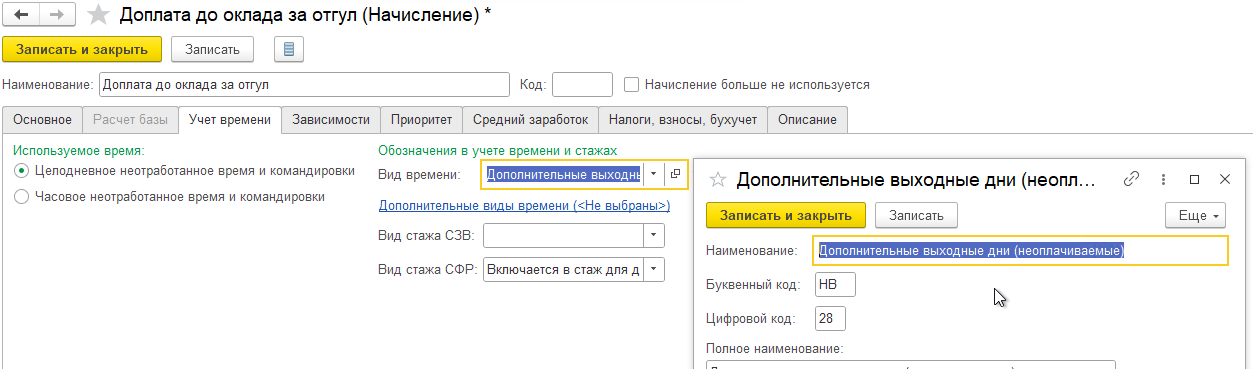Image resolution: width=1253 pixels, height=369 pixels.
Task: Click the Используемое время heading
Action: 79,150
